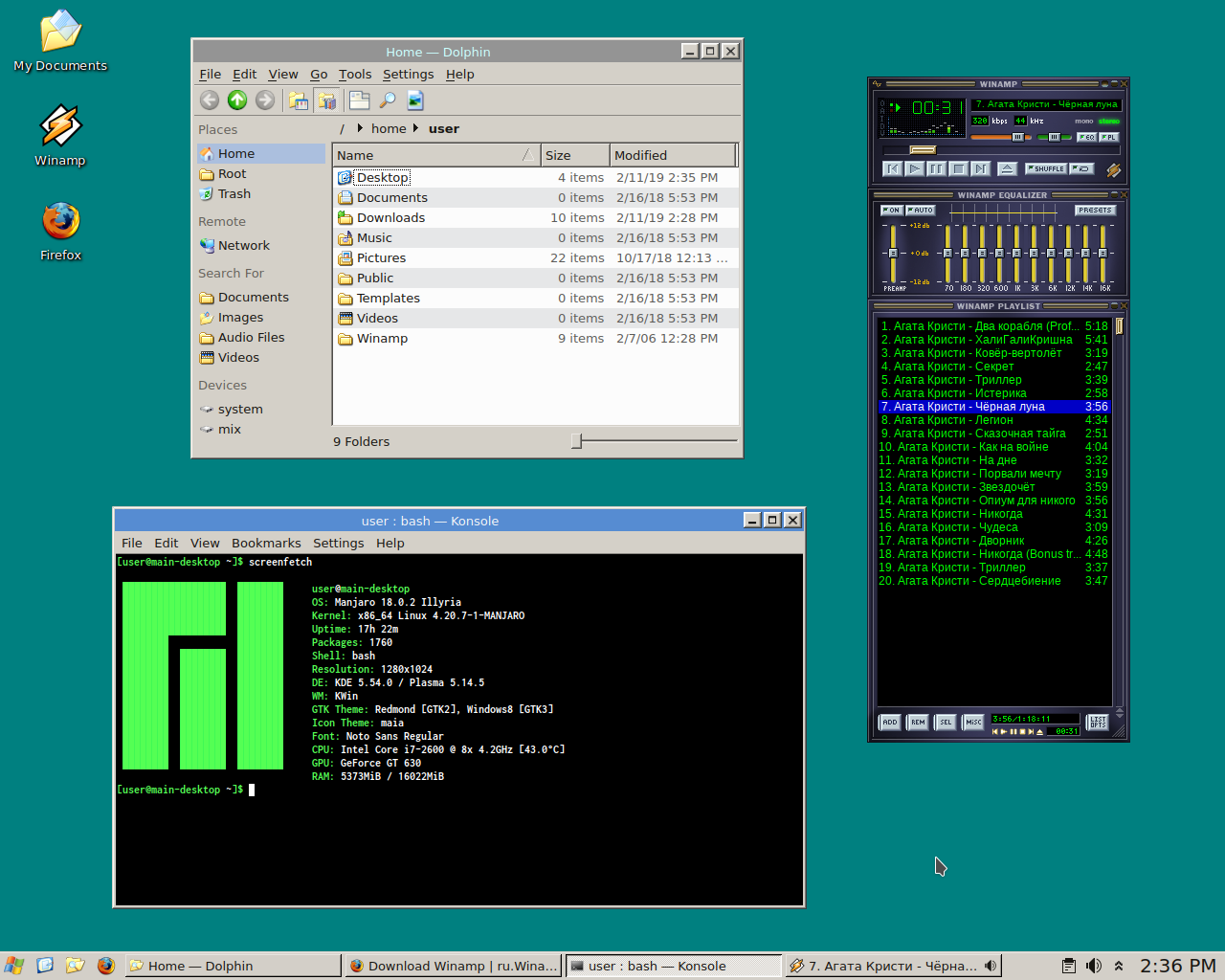This screenshot has width=1225, height=980.
Task: Click Winamp Play button
Action: tap(915, 168)
